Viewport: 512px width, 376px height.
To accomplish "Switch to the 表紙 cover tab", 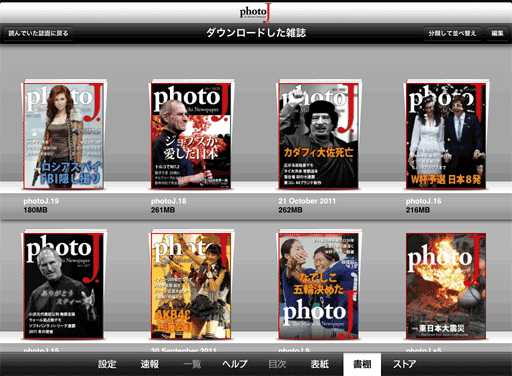I will click(320, 364).
